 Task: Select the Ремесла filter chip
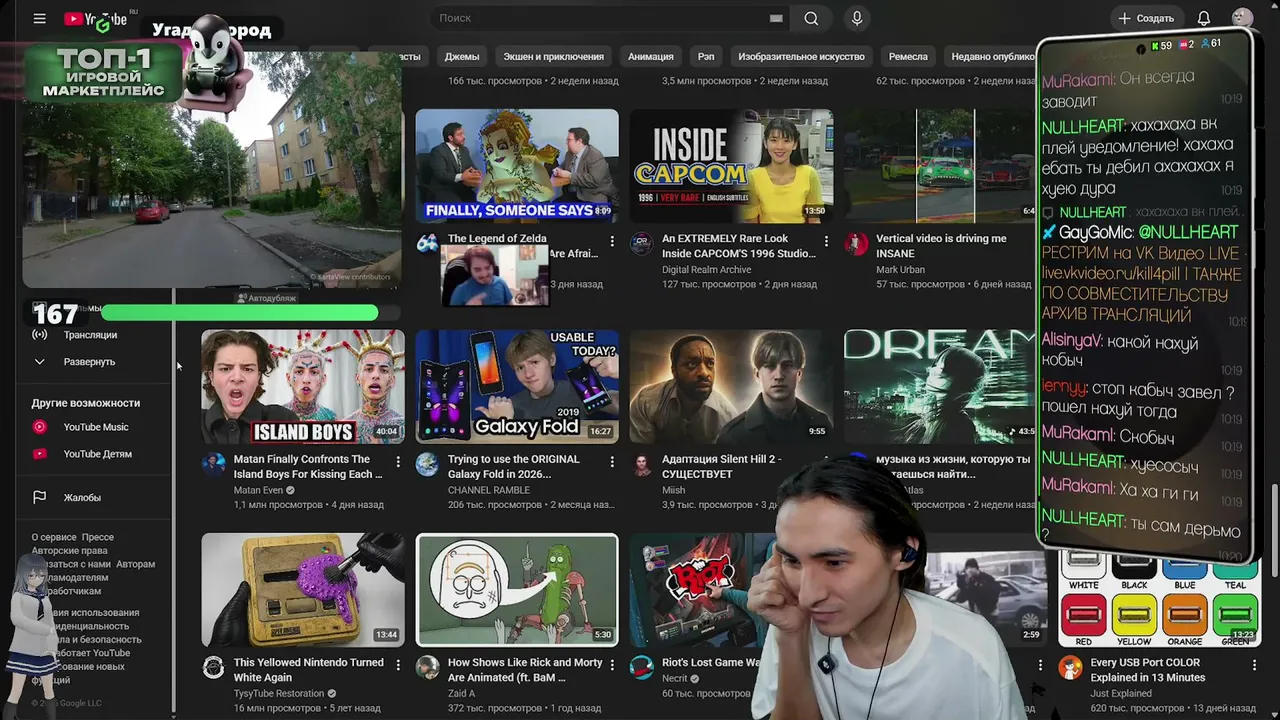pos(908,56)
